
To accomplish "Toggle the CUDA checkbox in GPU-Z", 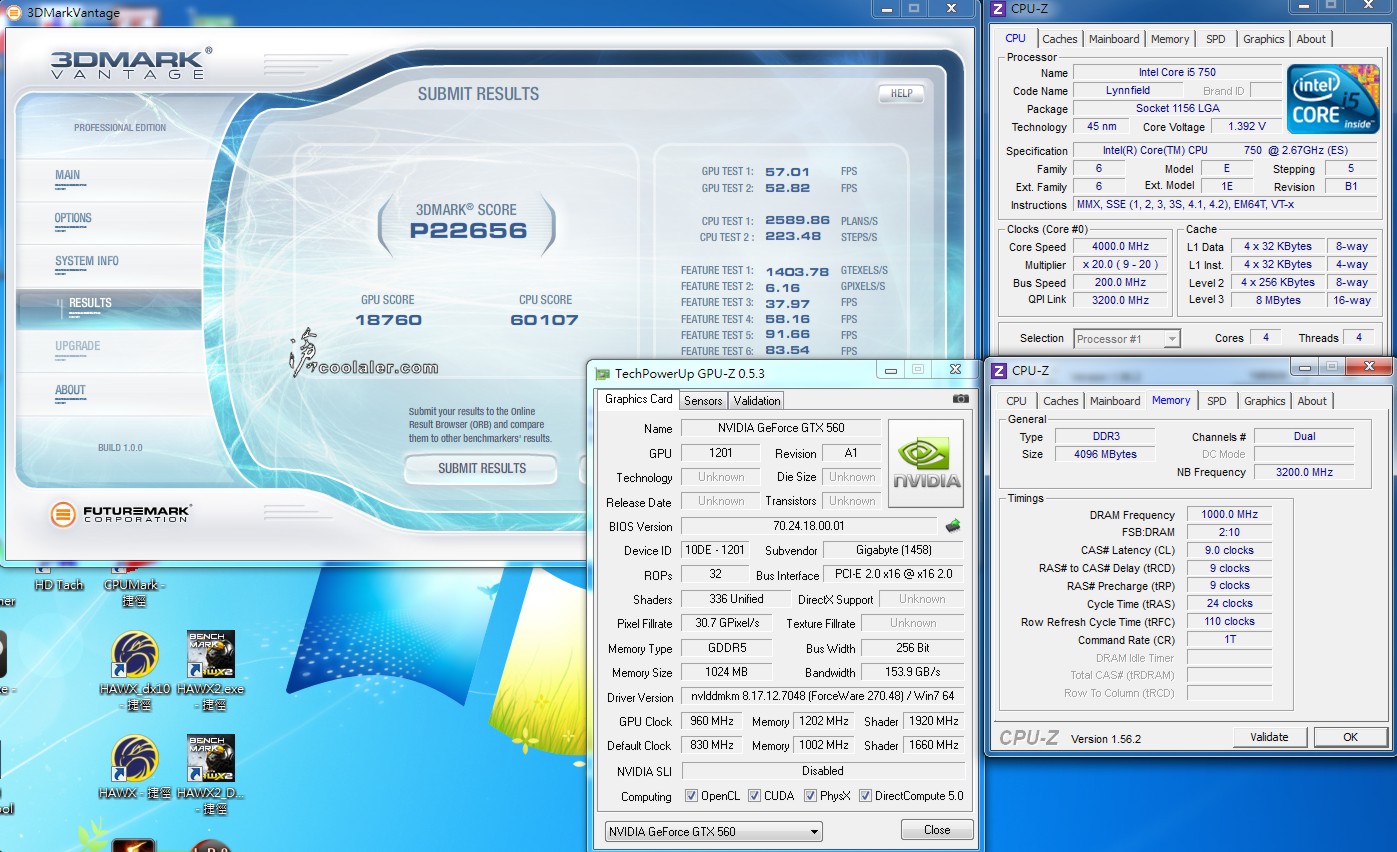I will coord(754,796).
